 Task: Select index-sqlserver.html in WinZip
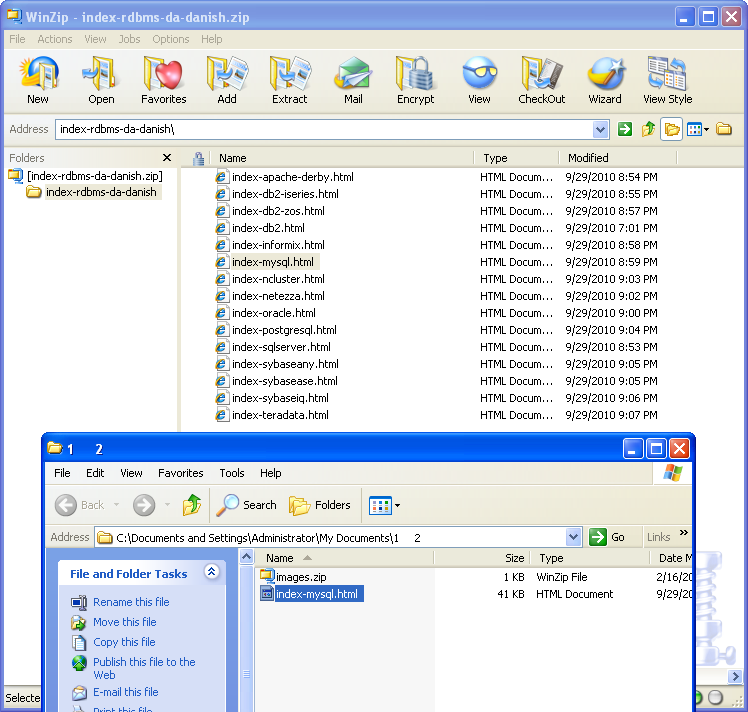coord(281,347)
